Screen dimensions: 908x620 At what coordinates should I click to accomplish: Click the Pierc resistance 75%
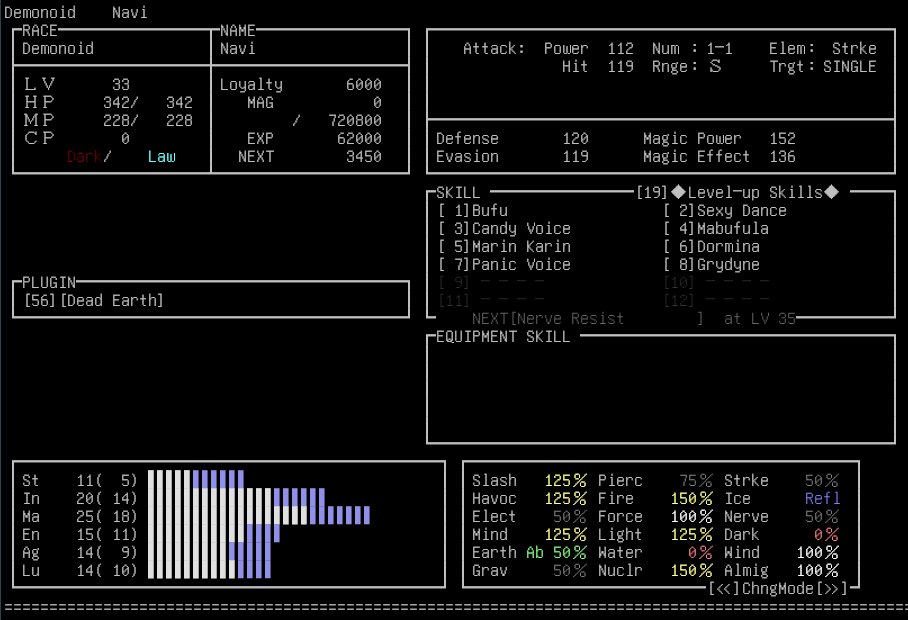(x=695, y=480)
